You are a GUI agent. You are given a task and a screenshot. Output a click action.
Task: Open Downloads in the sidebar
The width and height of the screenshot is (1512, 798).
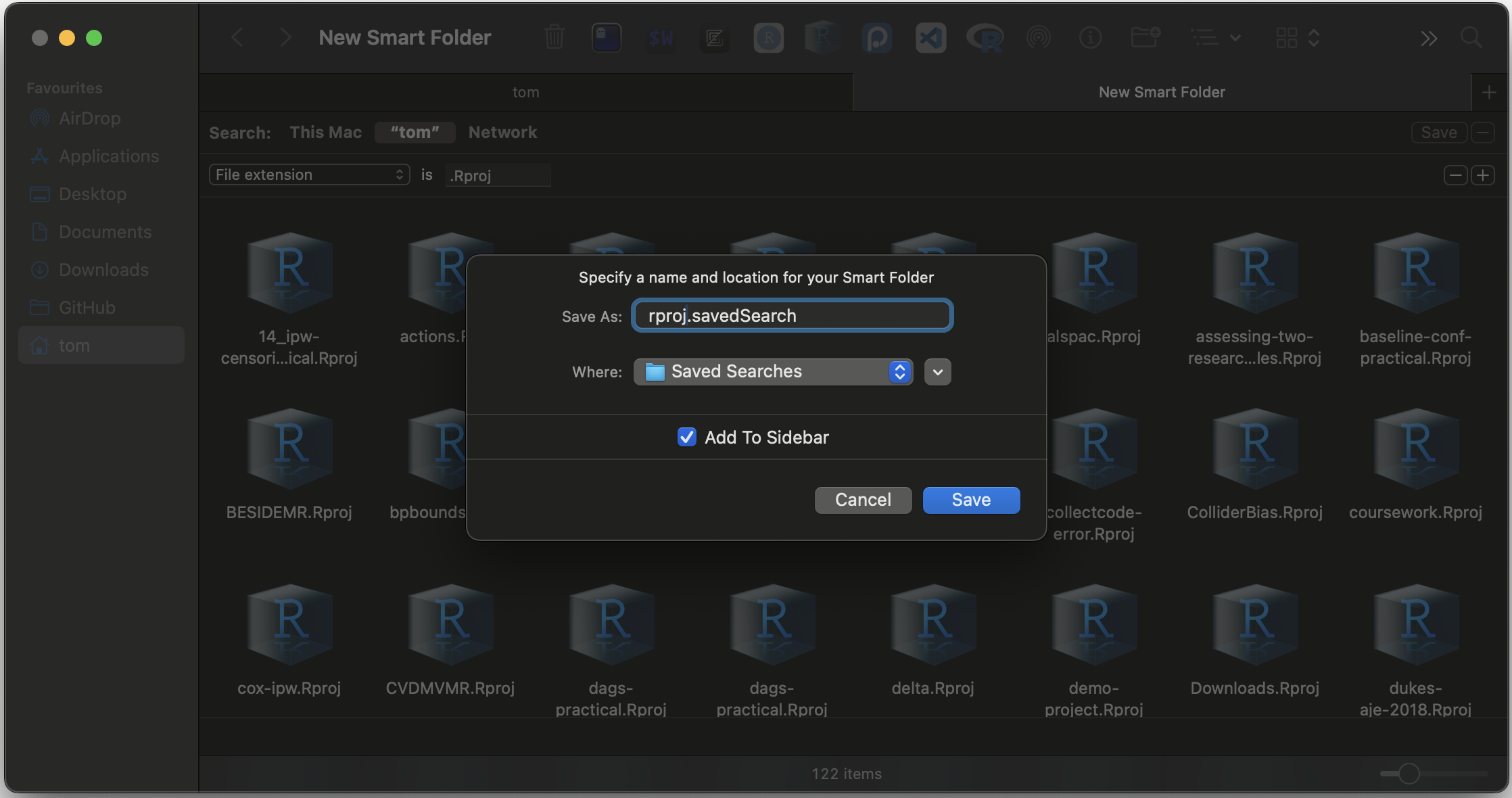(x=101, y=270)
